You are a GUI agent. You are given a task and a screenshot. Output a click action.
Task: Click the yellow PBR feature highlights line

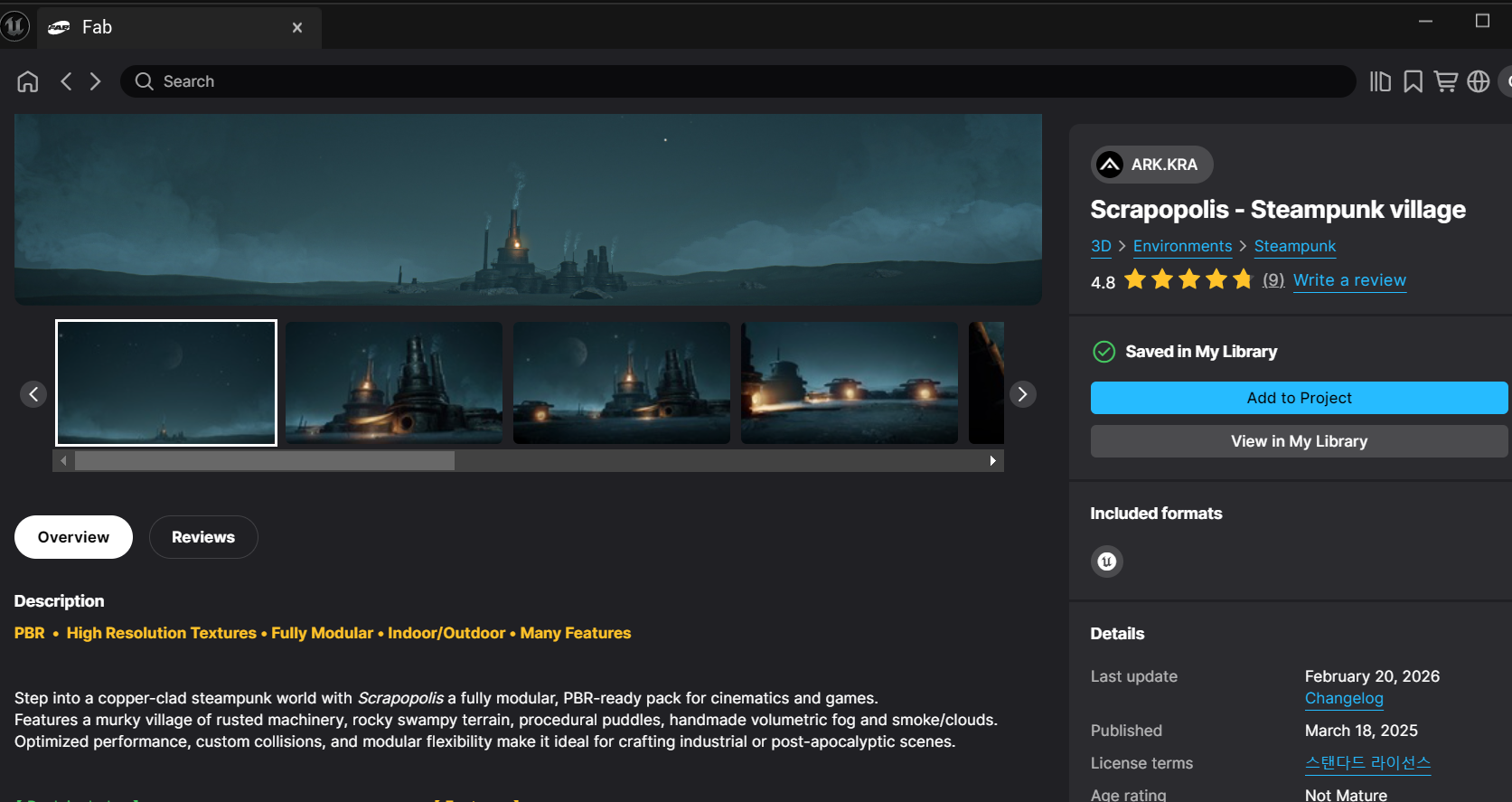[x=323, y=633]
